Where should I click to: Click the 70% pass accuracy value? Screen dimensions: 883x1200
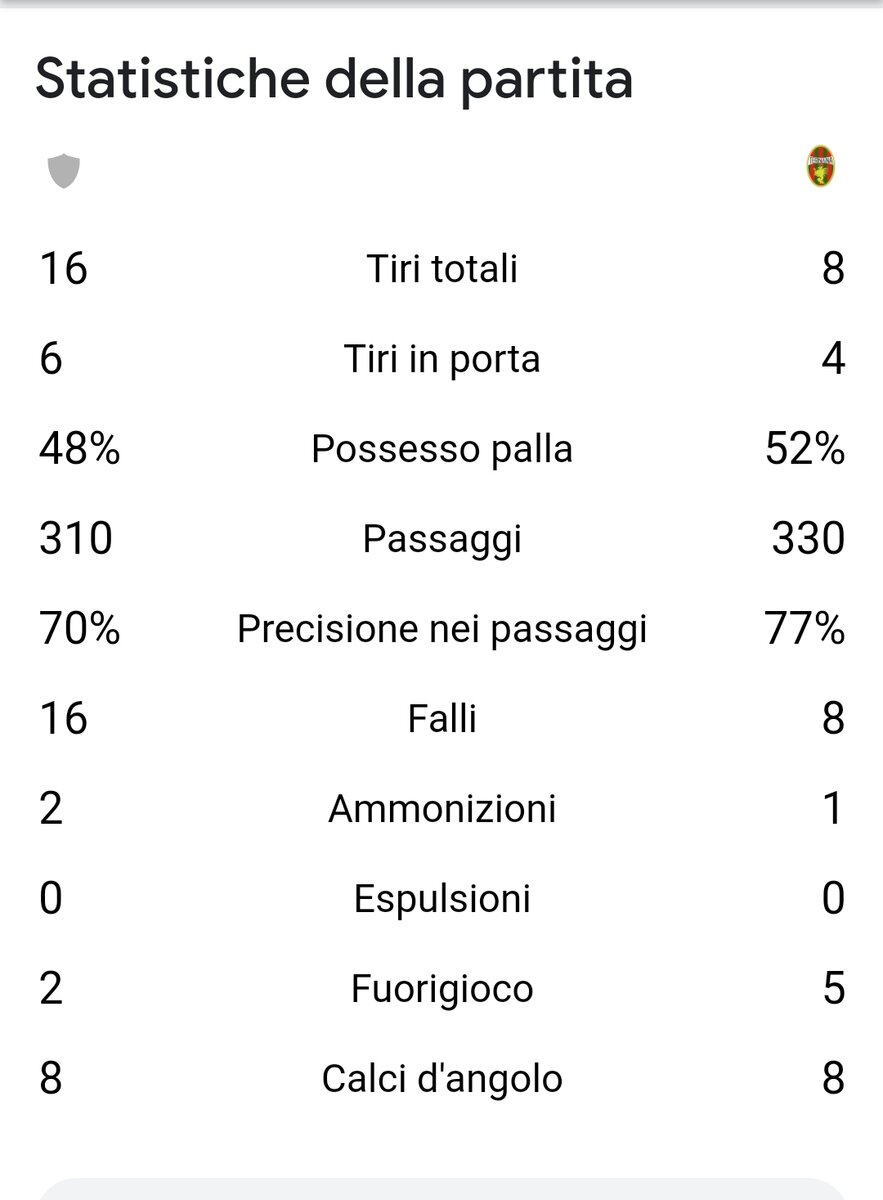point(79,629)
